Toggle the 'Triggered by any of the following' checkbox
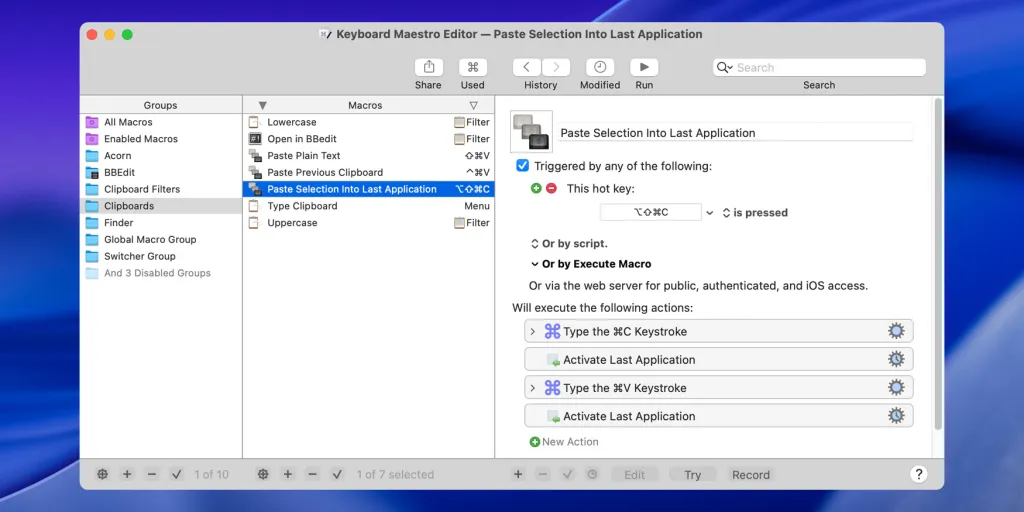Screen dimensions: 1024x512 pyautogui.click(x=523, y=166)
